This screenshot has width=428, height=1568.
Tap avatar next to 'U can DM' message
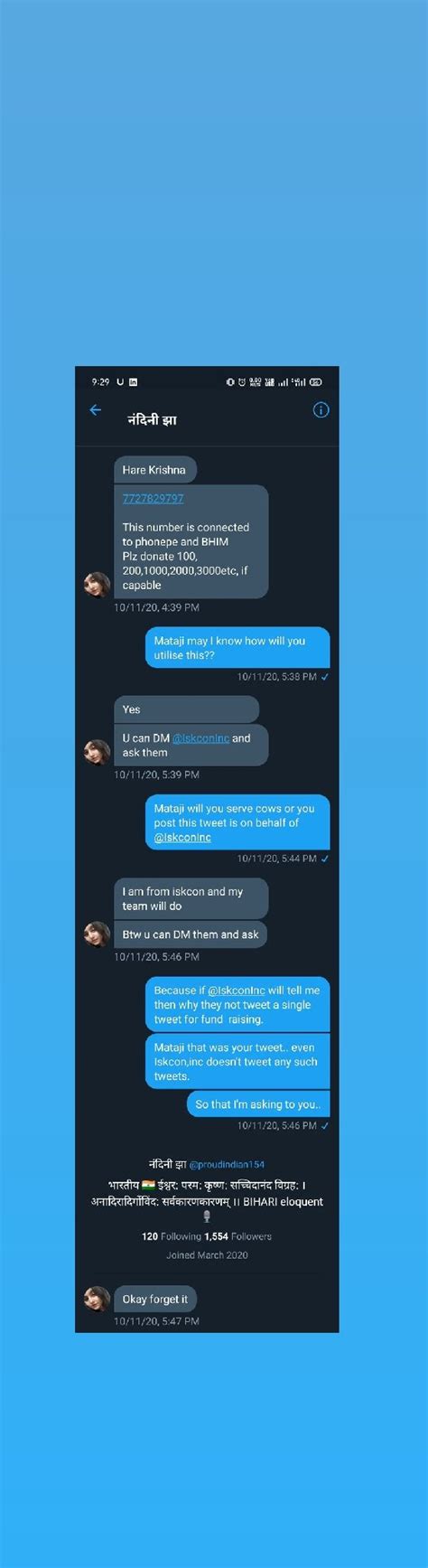pos(97,752)
